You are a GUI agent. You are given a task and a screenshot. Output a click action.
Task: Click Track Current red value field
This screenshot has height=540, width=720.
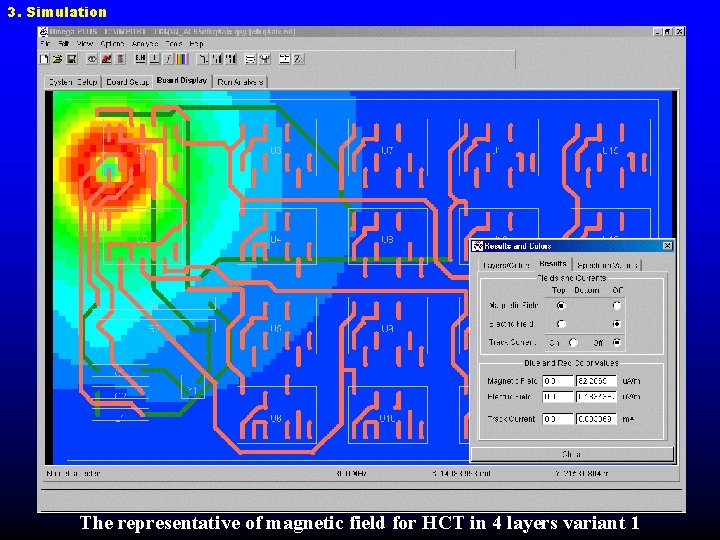(596, 419)
